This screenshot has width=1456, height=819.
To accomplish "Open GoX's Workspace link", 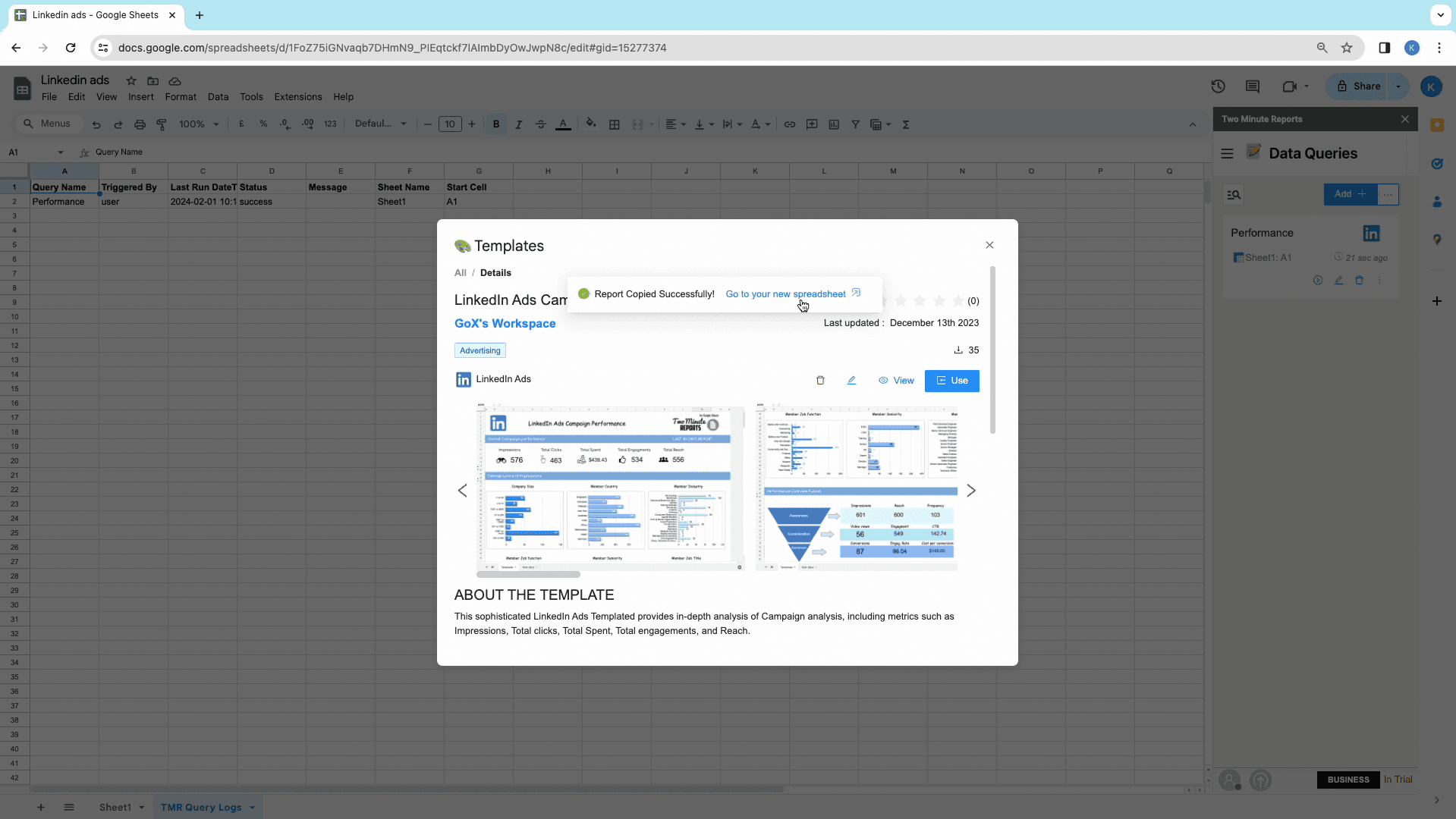I will (x=505, y=324).
